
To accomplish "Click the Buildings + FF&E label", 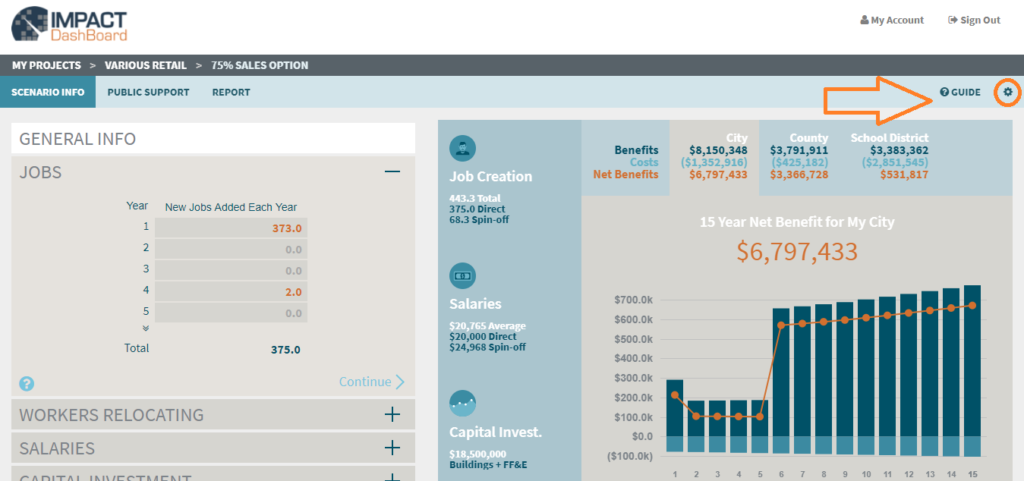I will (487, 464).
